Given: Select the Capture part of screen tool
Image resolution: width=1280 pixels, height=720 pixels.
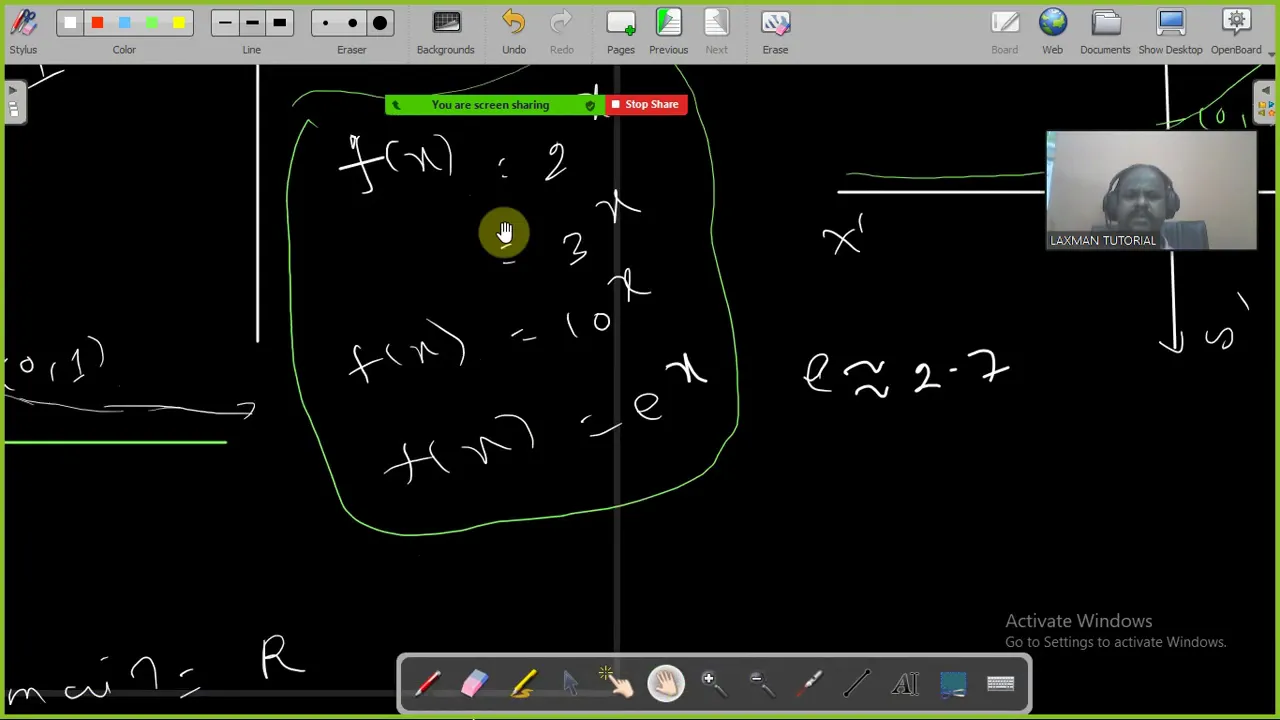Looking at the screenshot, I should coord(953,683).
